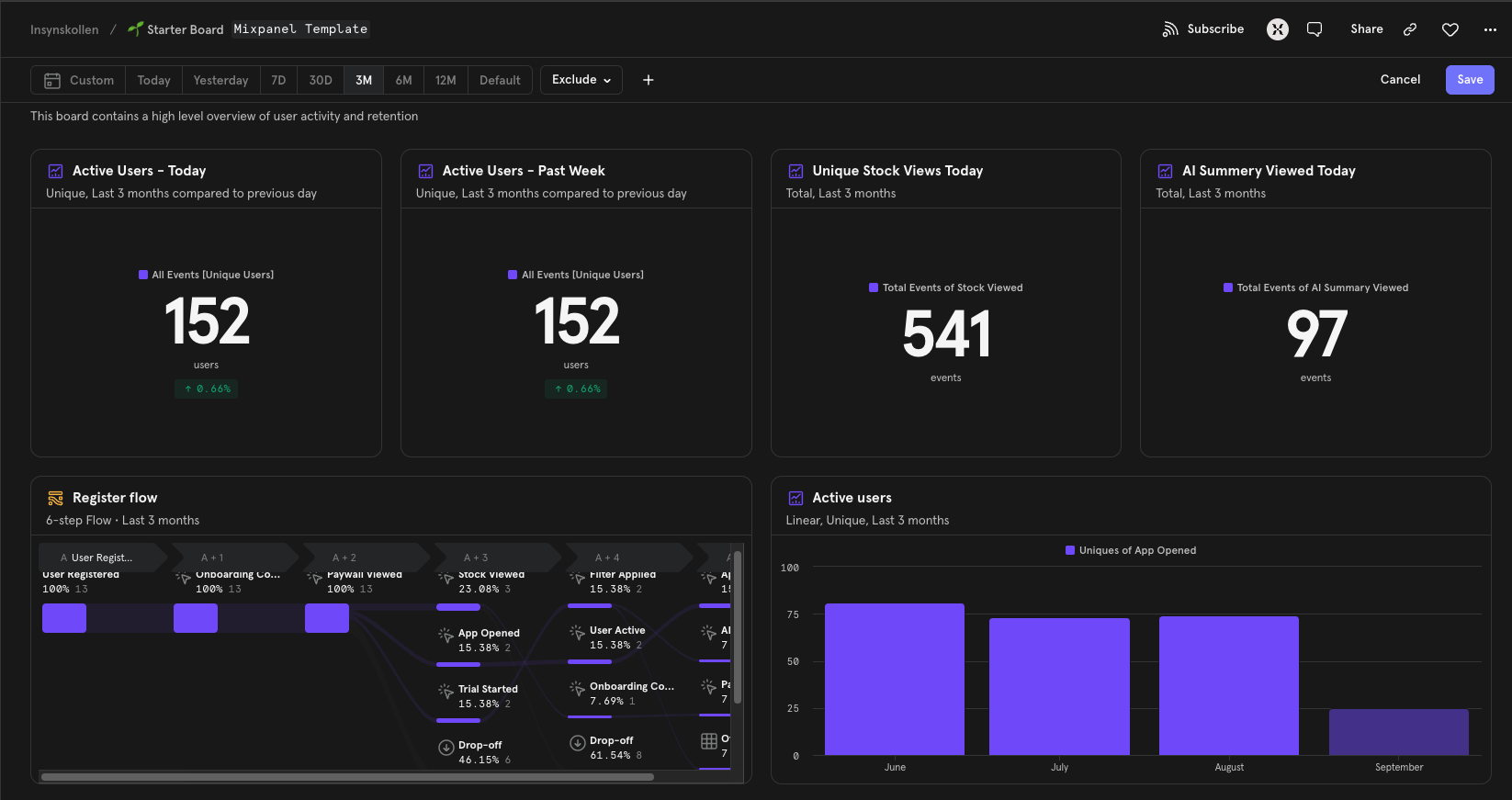
Task: Click Drop-off icon showing 46.15%
Action: pos(446,747)
